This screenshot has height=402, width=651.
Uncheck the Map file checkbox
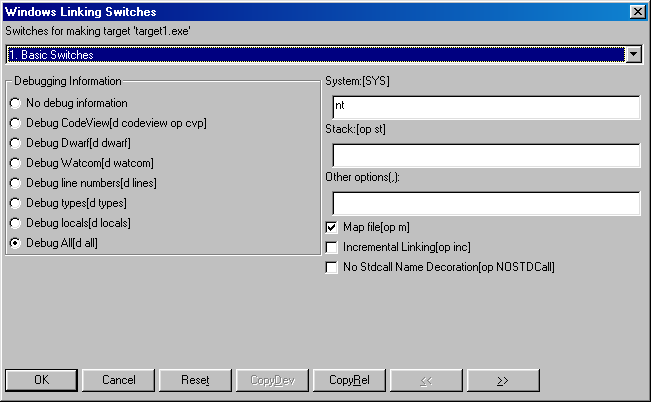[x=332, y=227]
